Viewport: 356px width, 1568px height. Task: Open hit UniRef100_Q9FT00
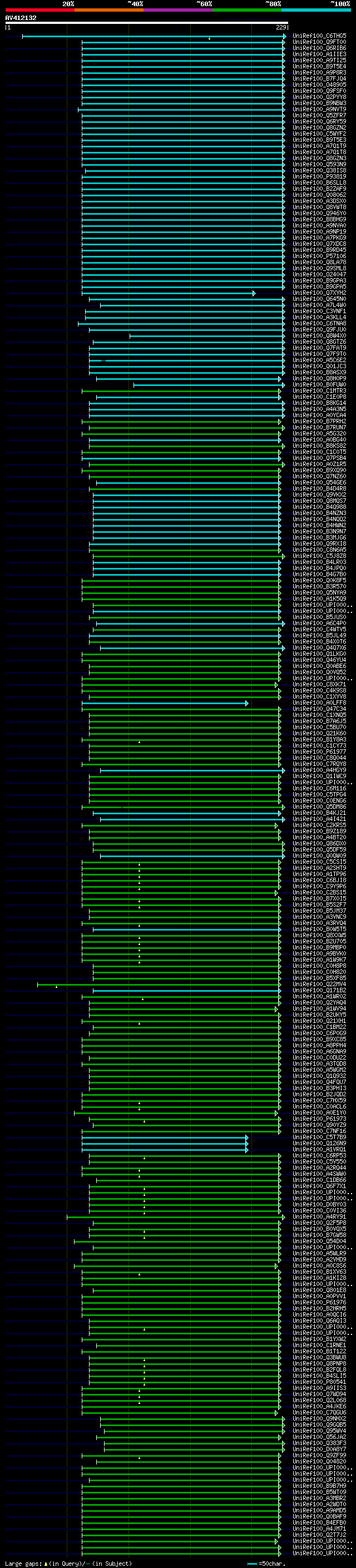(x=319, y=42)
